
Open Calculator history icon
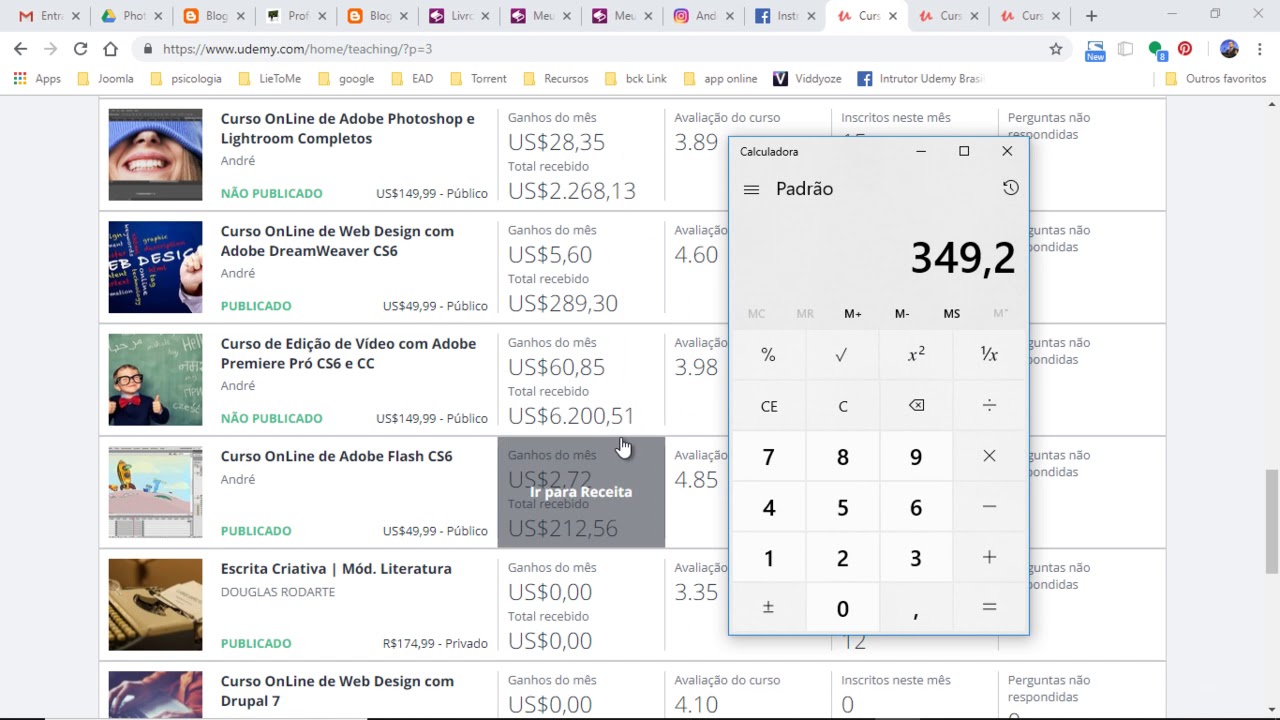1010,188
